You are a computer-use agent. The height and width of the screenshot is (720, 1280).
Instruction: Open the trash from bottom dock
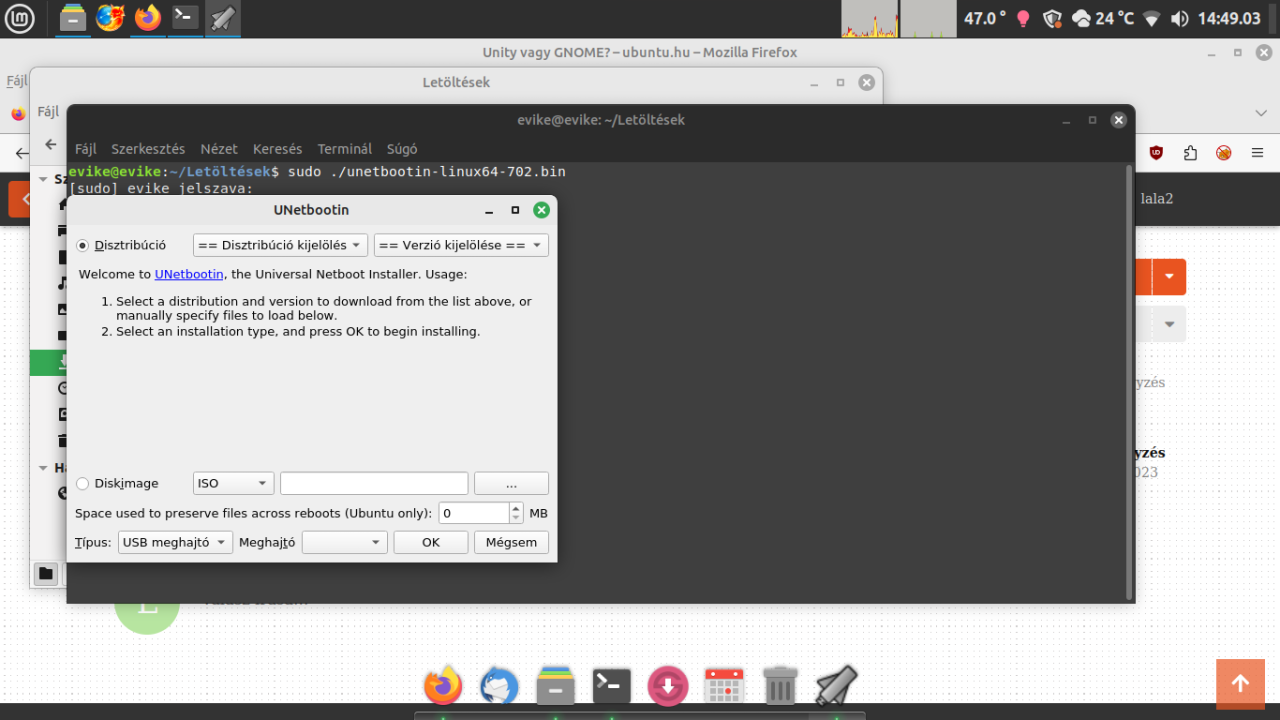pos(780,686)
